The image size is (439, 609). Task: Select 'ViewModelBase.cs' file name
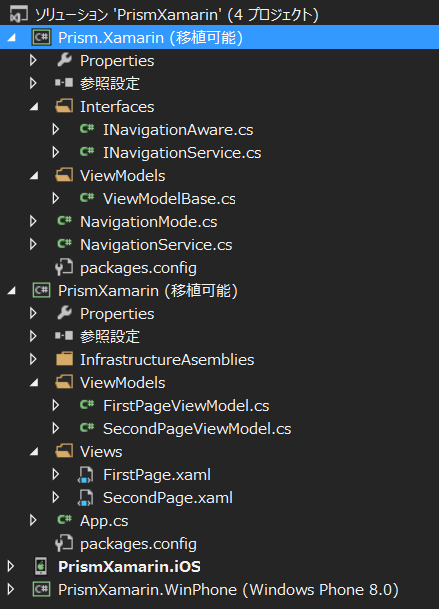(169, 199)
